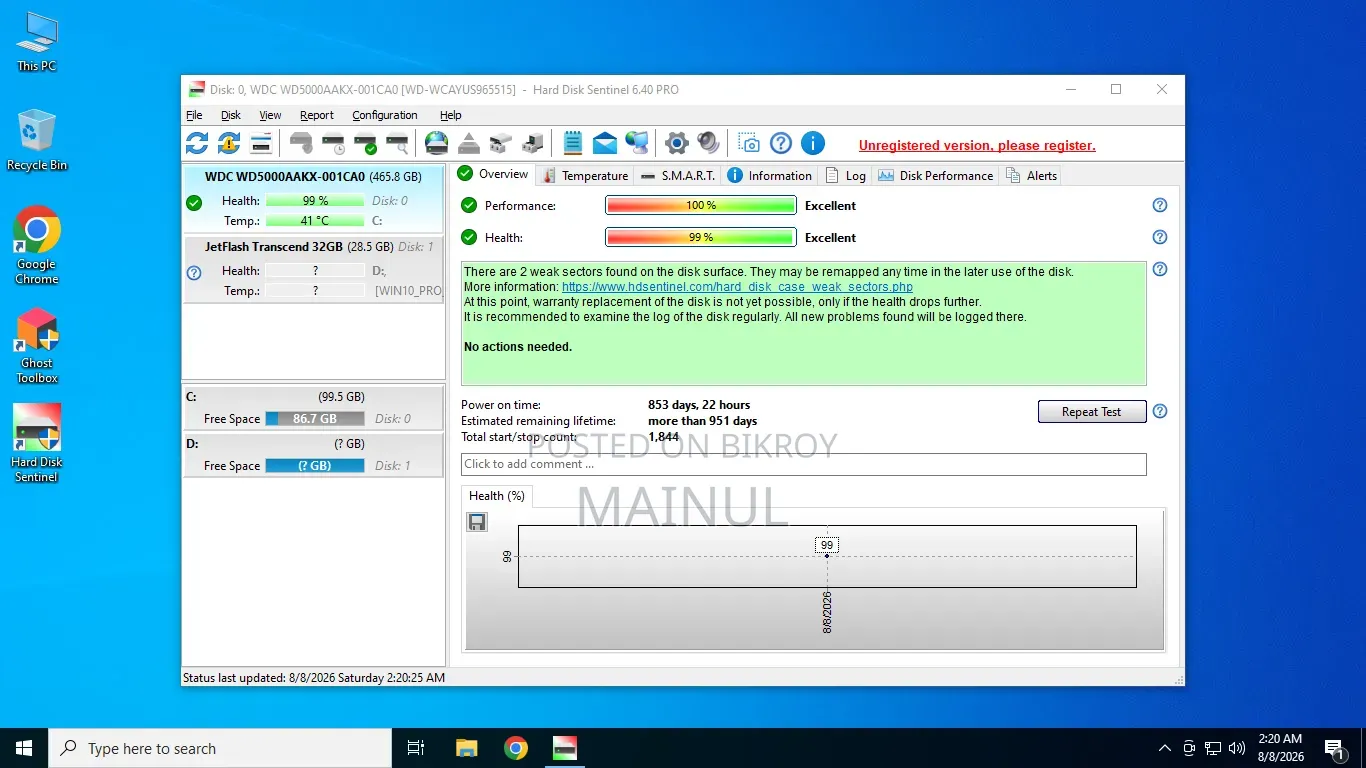Open Ghost Toolbox desktop shortcut
1366x768 pixels.
(x=37, y=346)
